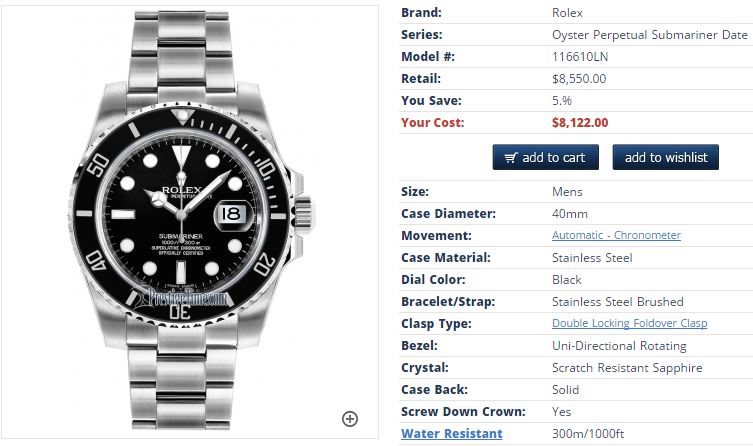Open the Double Locking Foldover Clasp link
Image resolution: width=753 pixels, height=446 pixels.
[x=629, y=323]
